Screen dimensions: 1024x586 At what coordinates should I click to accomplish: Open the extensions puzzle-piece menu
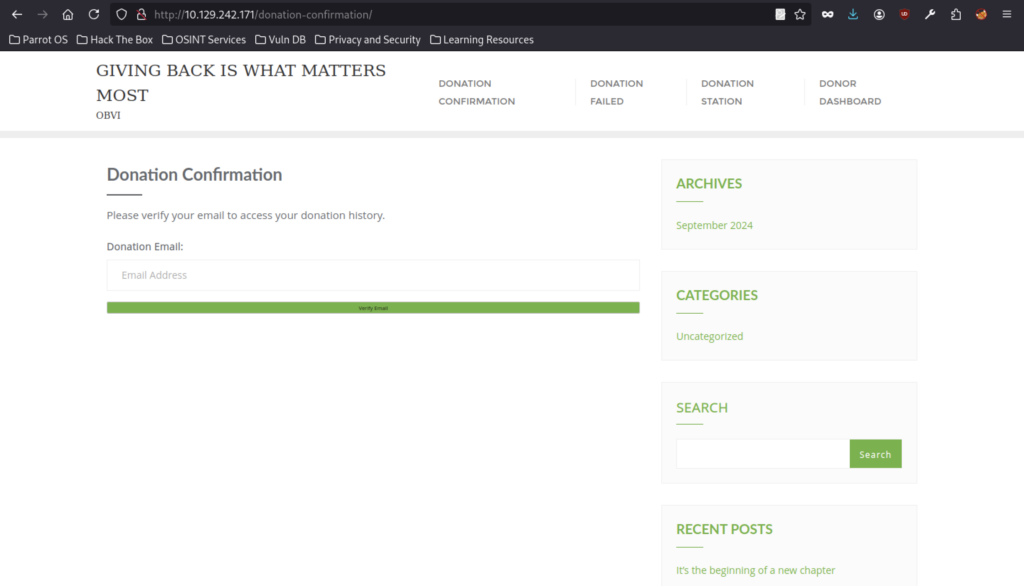coord(956,15)
